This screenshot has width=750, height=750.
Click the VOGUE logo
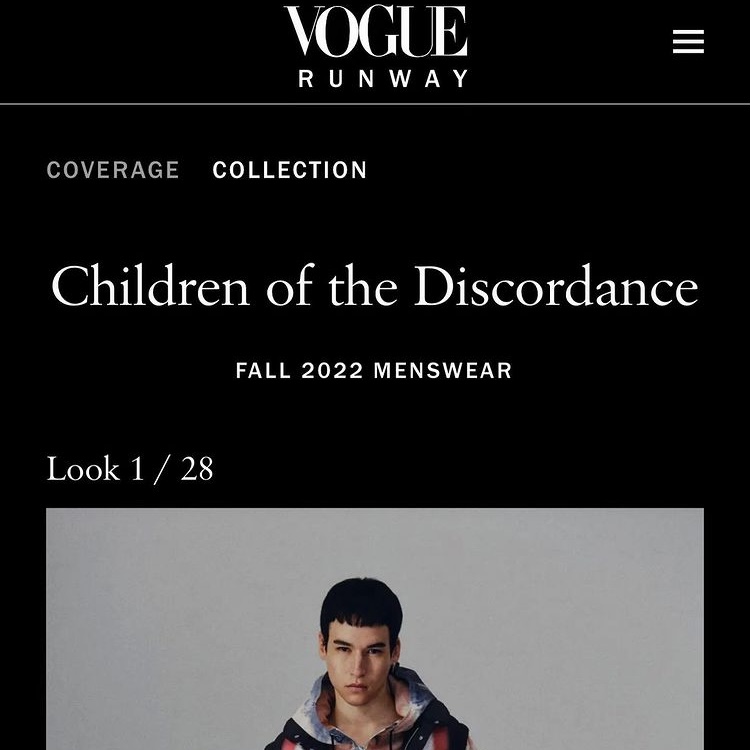[x=375, y=31]
